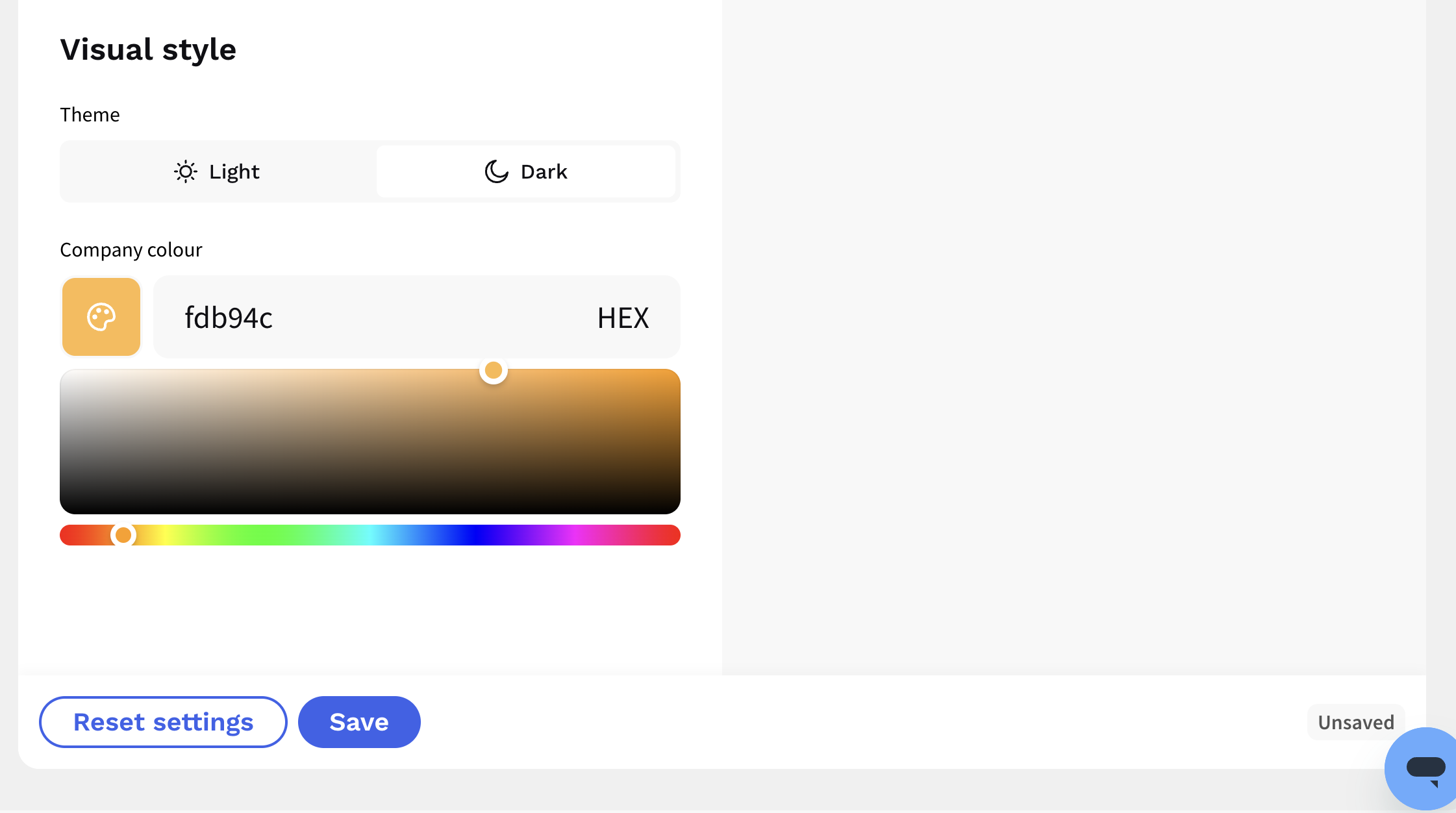Image resolution: width=1456 pixels, height=813 pixels.
Task: Click the sun icon for Light theme
Action: [186, 171]
